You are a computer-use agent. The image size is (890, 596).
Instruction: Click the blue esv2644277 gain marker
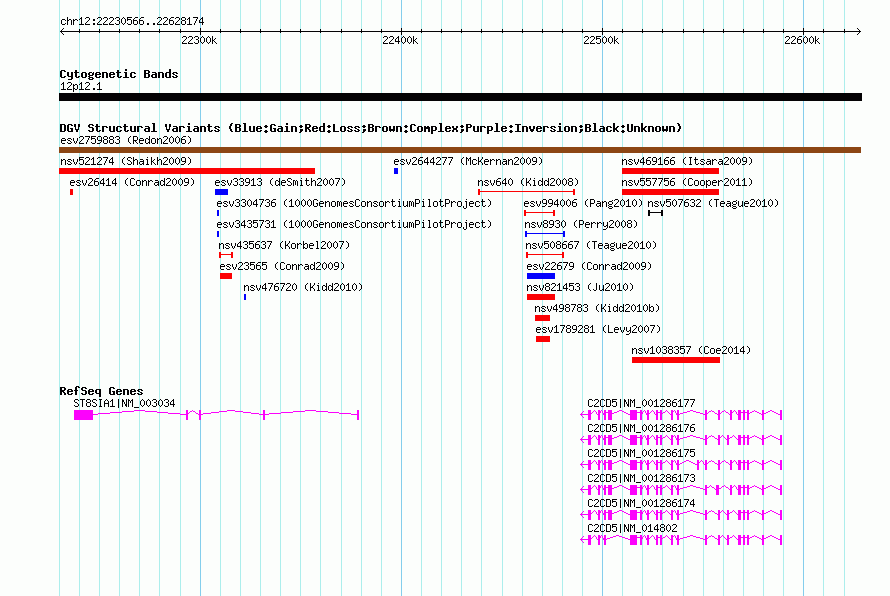click(x=396, y=171)
